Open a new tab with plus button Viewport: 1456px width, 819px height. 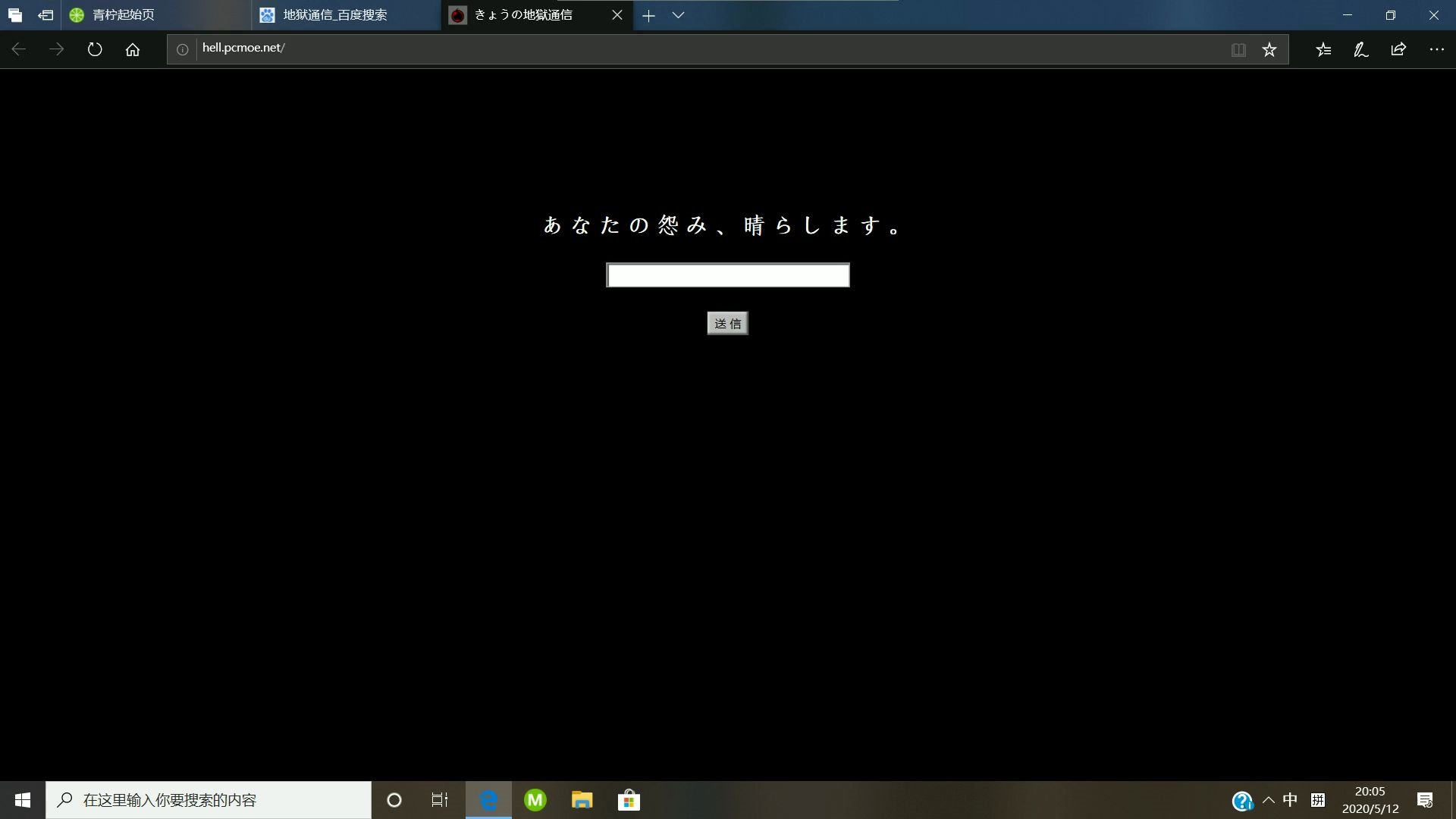pos(648,15)
